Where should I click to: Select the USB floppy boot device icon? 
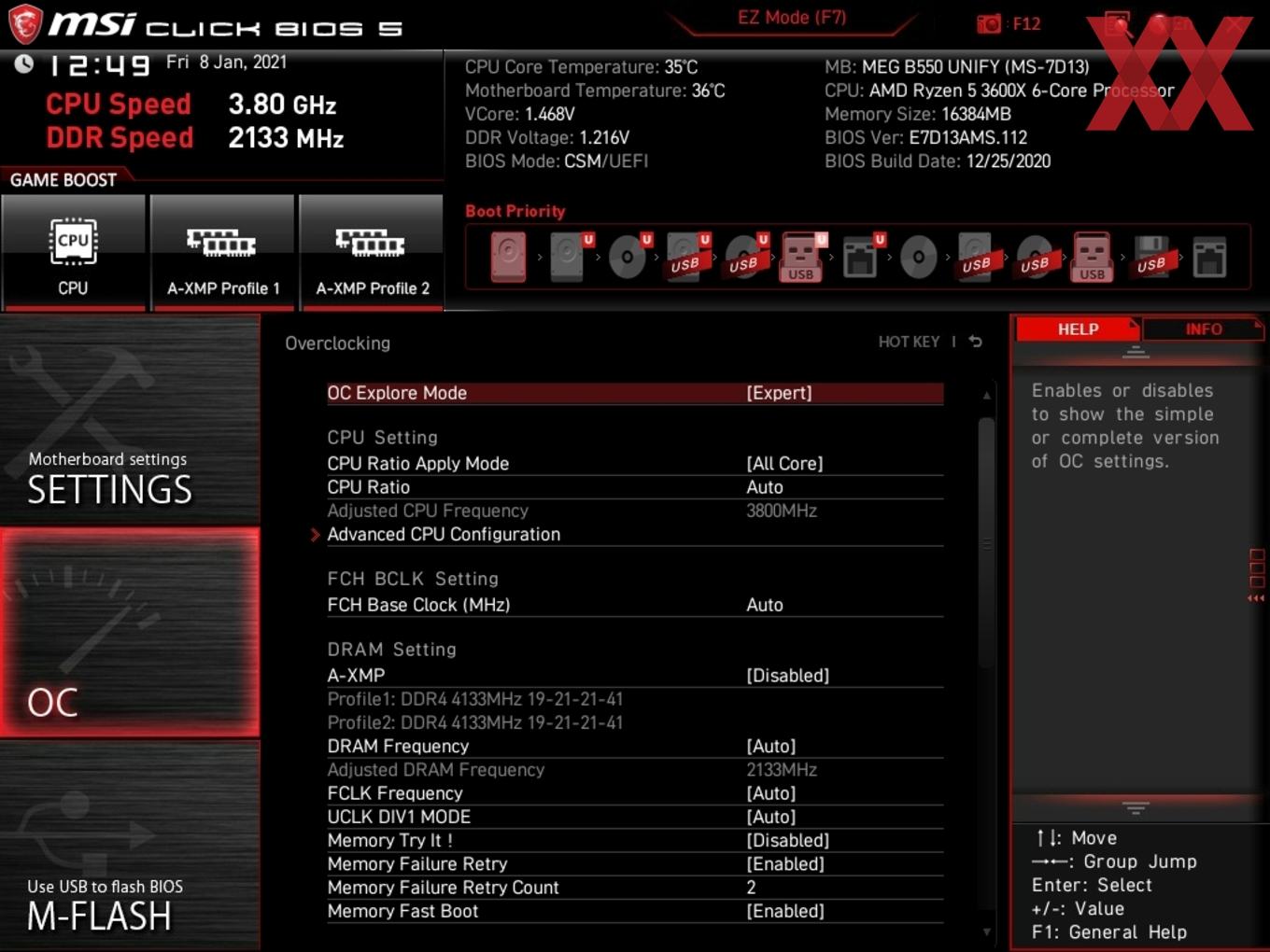[x=1151, y=257]
